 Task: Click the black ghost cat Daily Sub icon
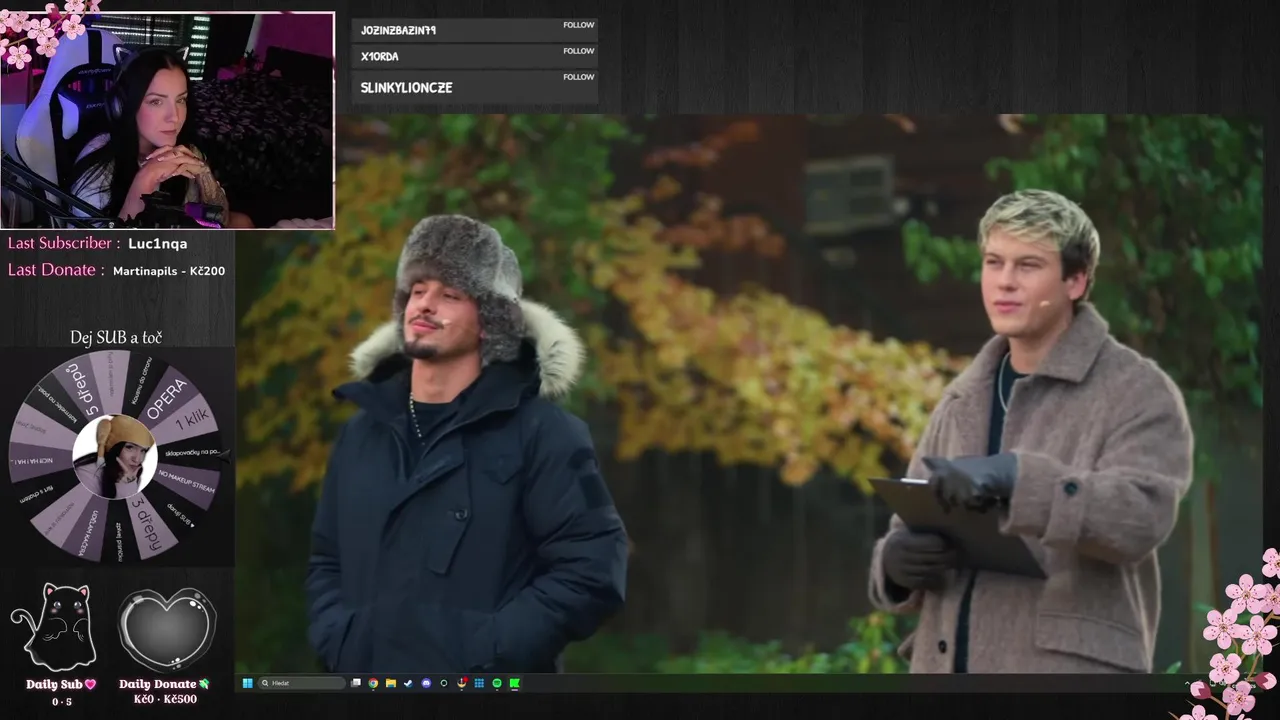click(54, 627)
